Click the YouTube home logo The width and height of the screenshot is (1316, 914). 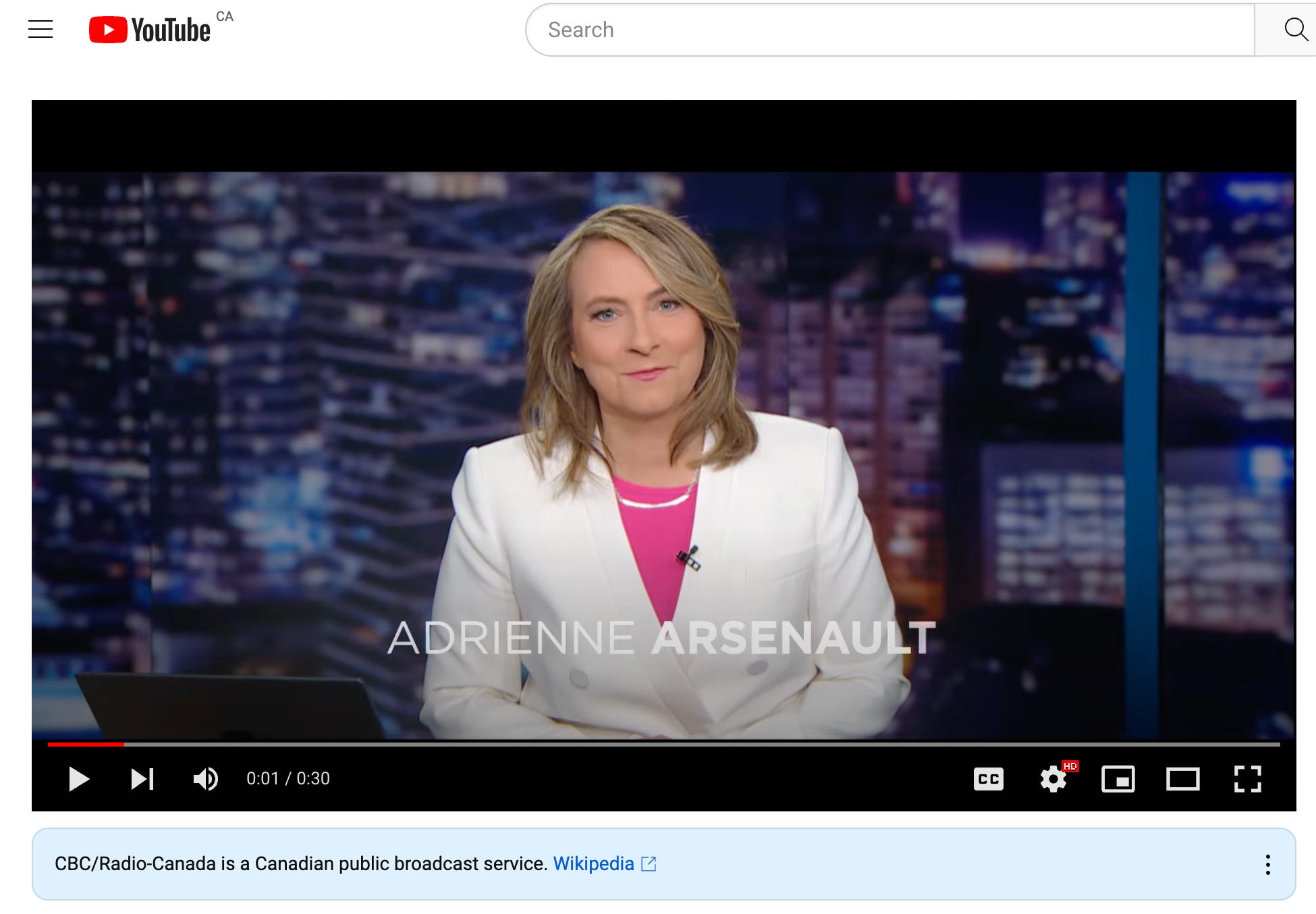pos(150,30)
